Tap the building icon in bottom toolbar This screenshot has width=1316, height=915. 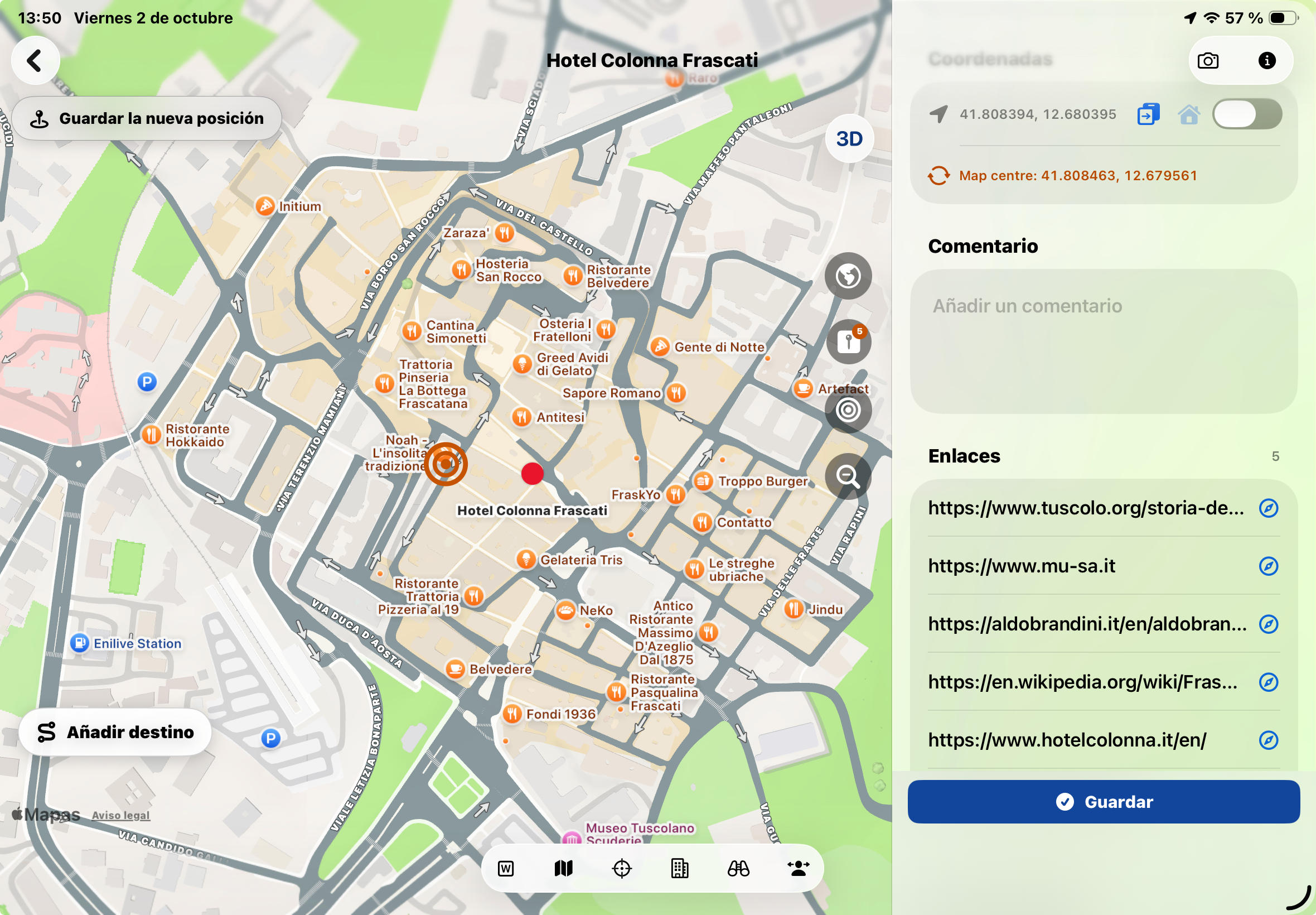pos(680,869)
